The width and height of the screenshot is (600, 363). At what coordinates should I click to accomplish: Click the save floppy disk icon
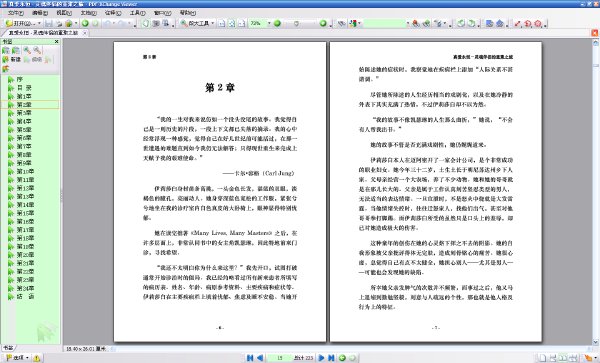tap(49, 23)
